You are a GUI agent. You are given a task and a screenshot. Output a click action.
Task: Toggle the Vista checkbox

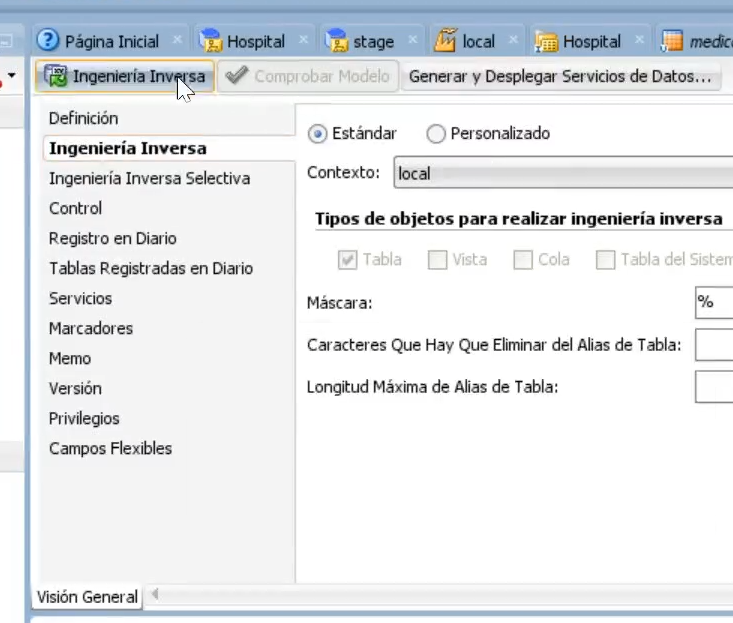click(x=438, y=260)
